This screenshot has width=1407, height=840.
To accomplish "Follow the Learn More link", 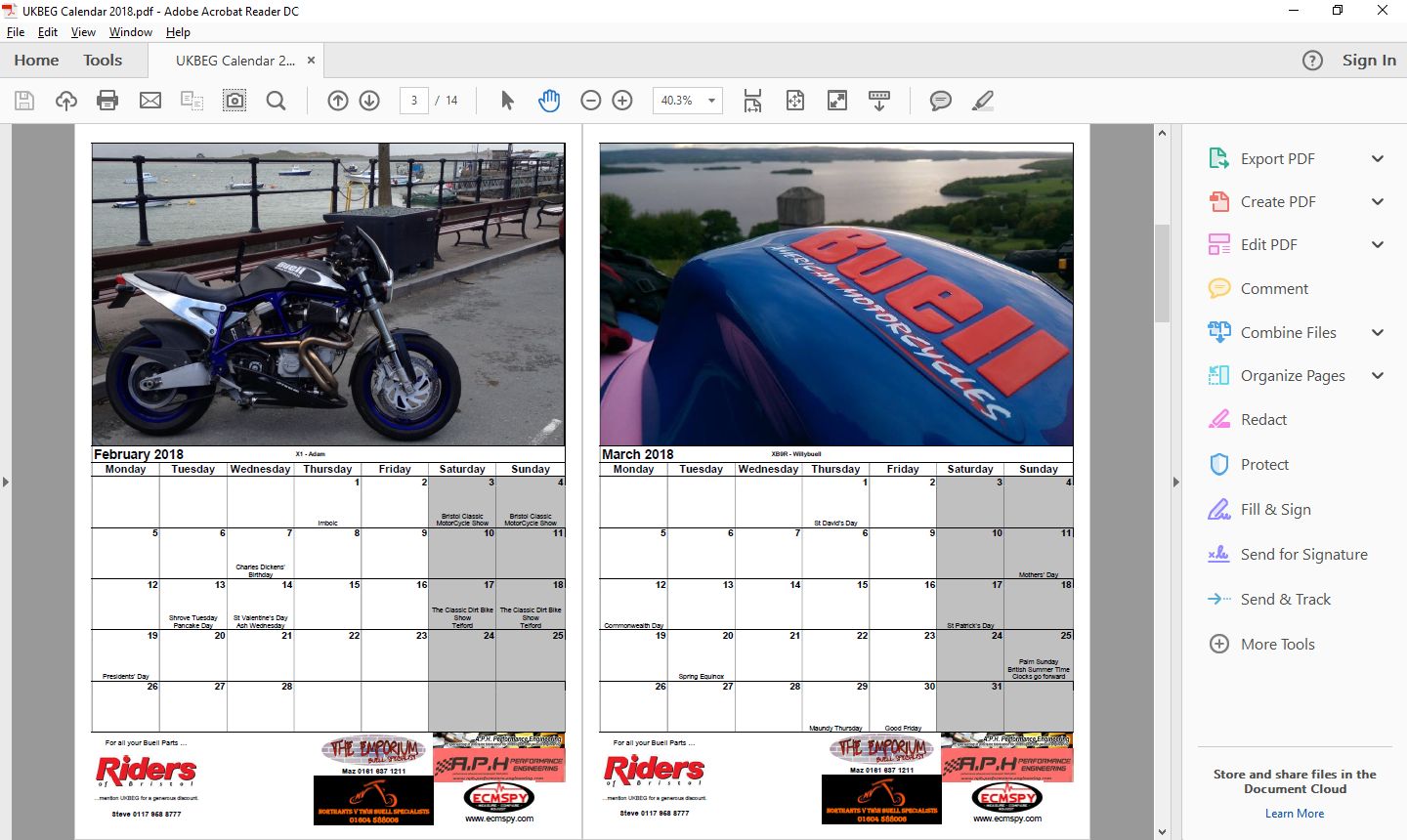I will 1295,814.
